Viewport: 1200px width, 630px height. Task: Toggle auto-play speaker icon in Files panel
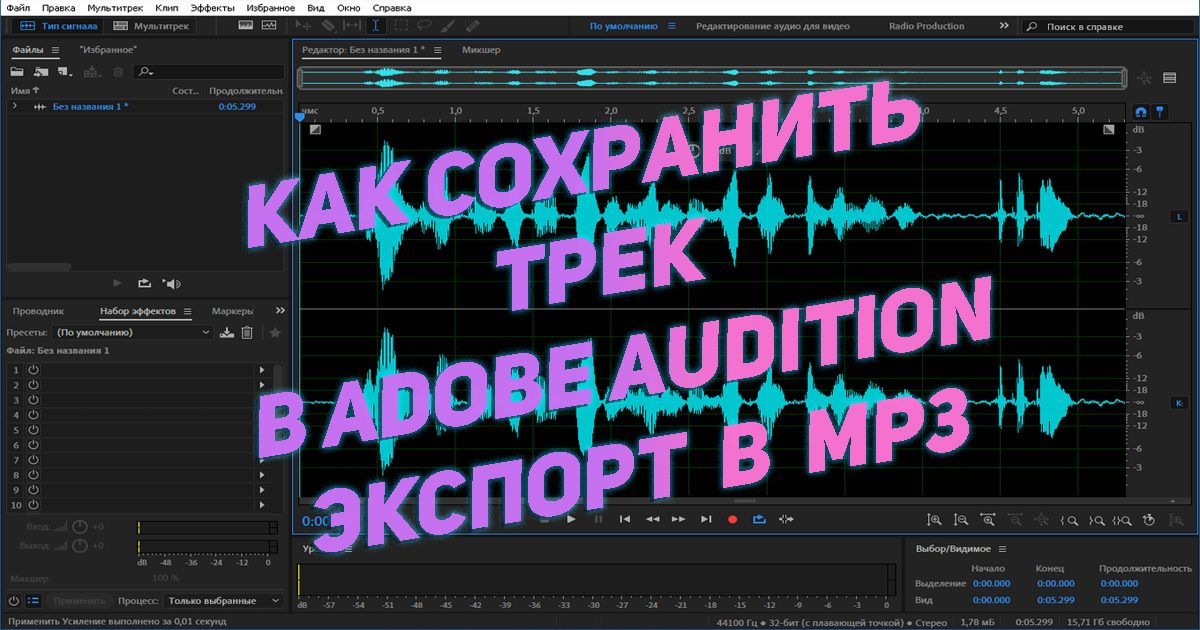[x=171, y=284]
